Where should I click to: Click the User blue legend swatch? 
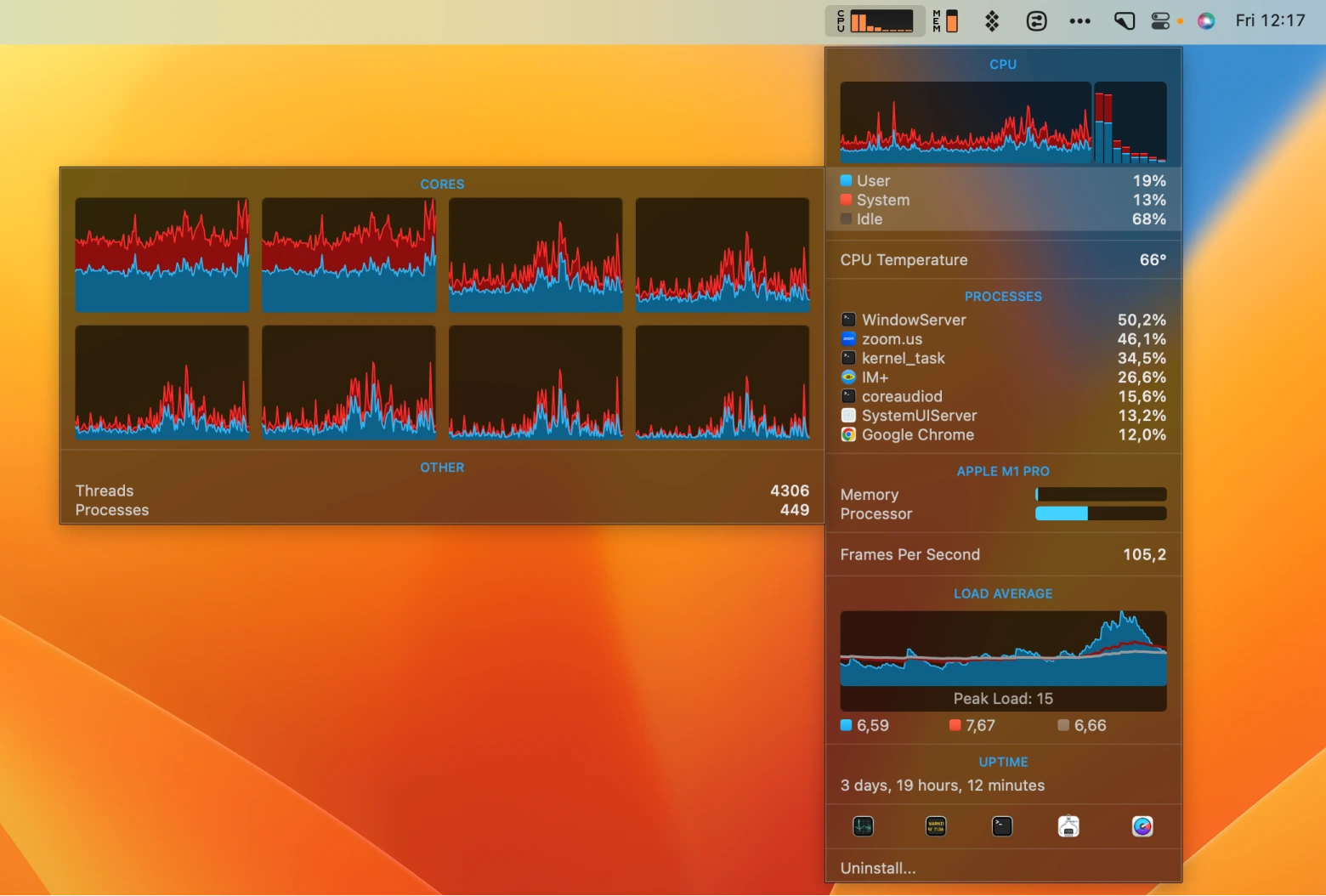pyautogui.click(x=846, y=180)
